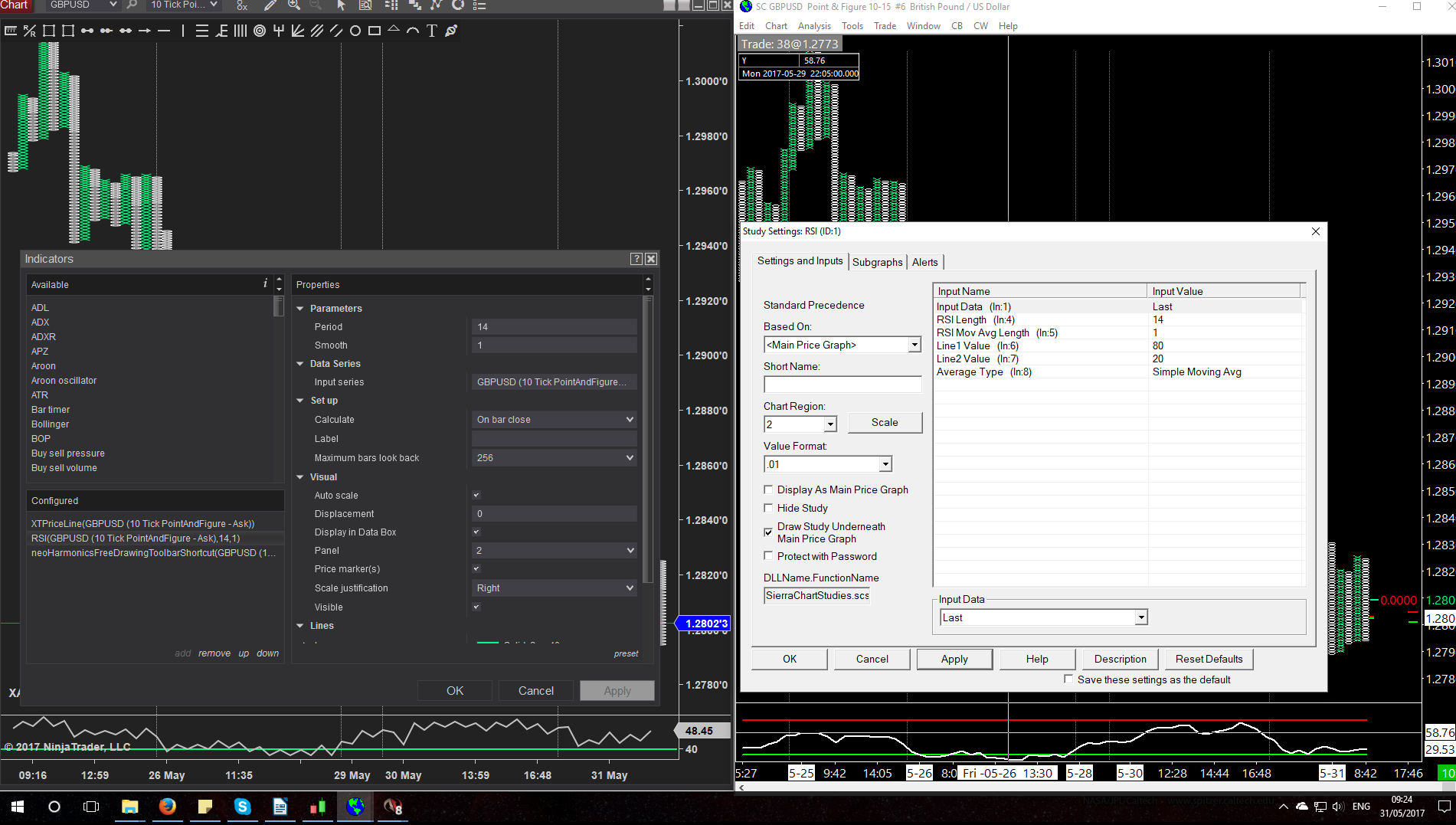Select the horizontal line drawing tool
The image size is (1456, 825).
click(x=164, y=31)
